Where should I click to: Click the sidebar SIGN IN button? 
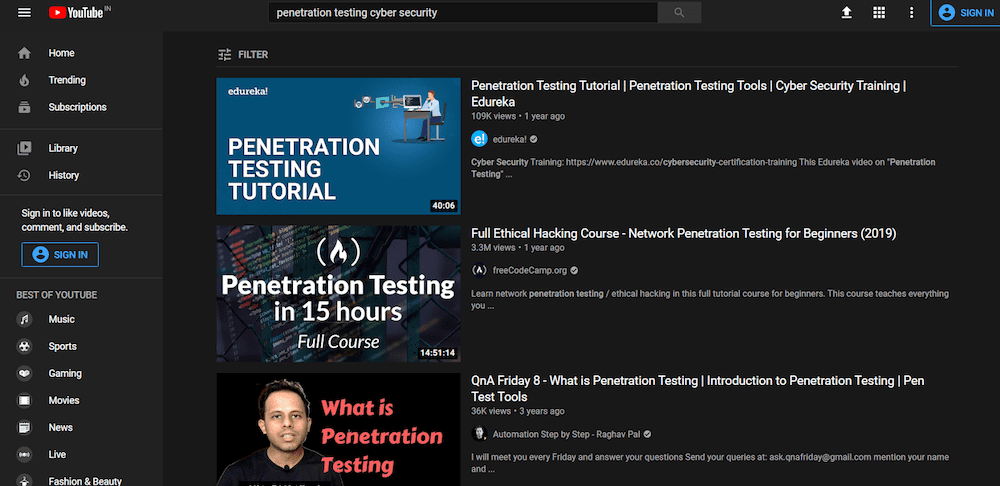[x=60, y=254]
